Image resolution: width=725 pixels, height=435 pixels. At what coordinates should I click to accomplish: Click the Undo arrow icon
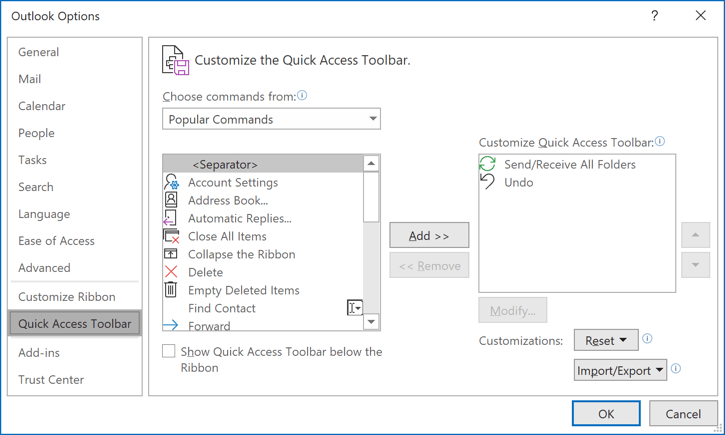[487, 182]
